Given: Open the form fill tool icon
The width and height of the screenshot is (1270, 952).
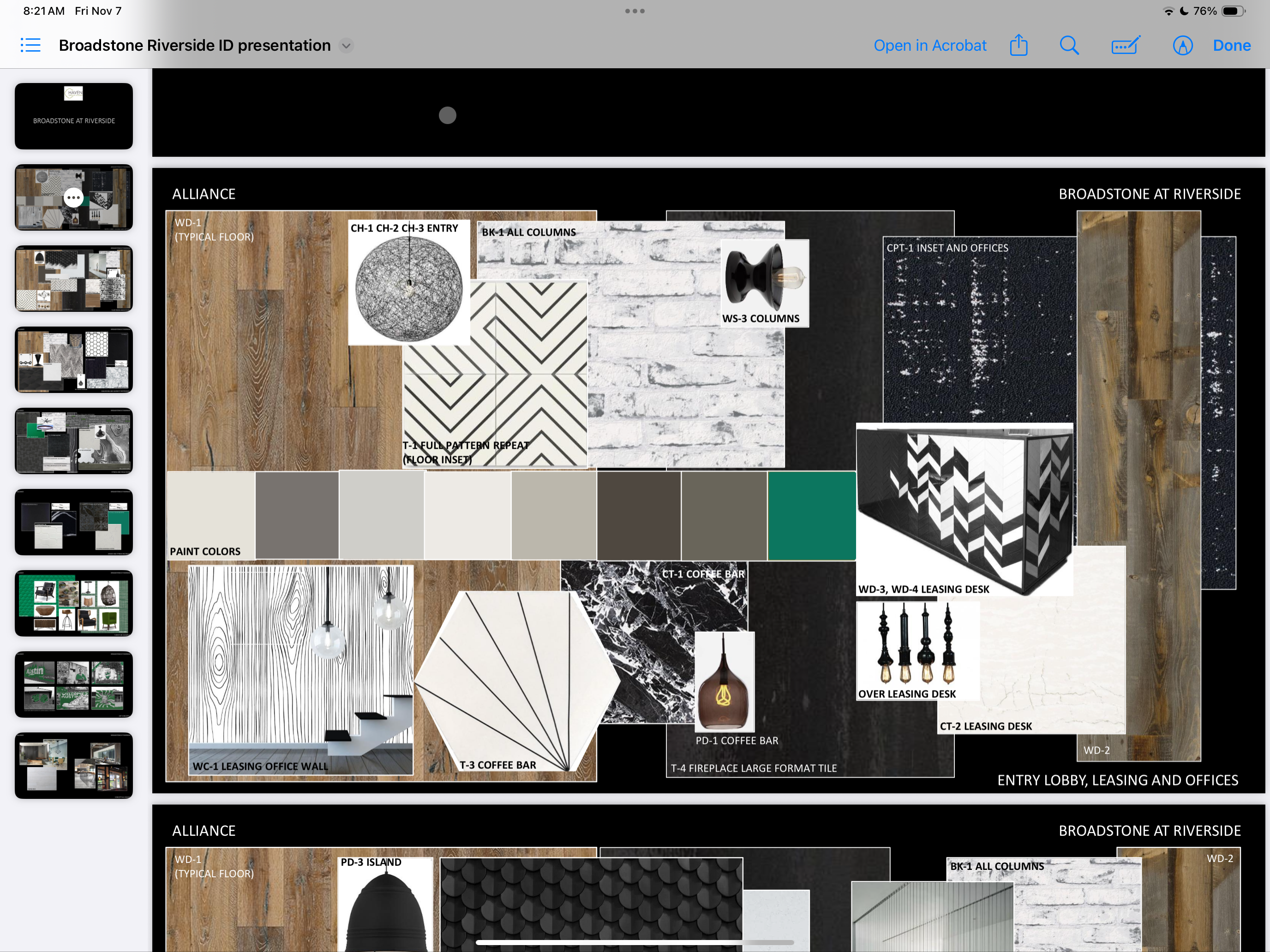Looking at the screenshot, I should 1125,45.
